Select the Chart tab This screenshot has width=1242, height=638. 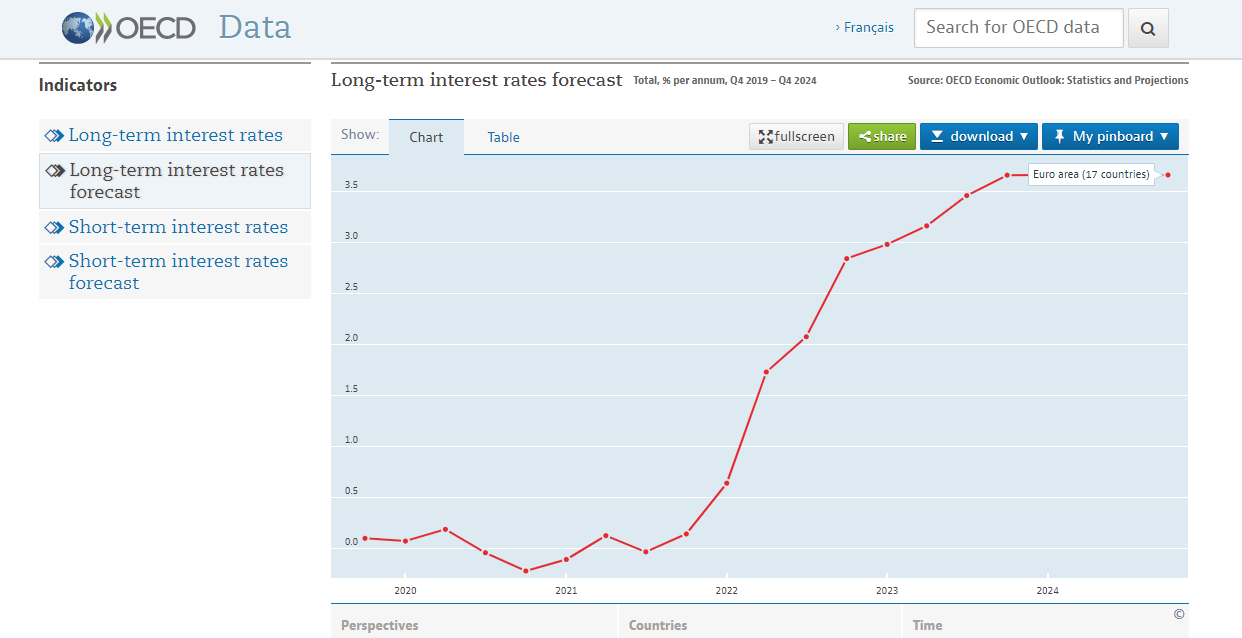pos(426,138)
